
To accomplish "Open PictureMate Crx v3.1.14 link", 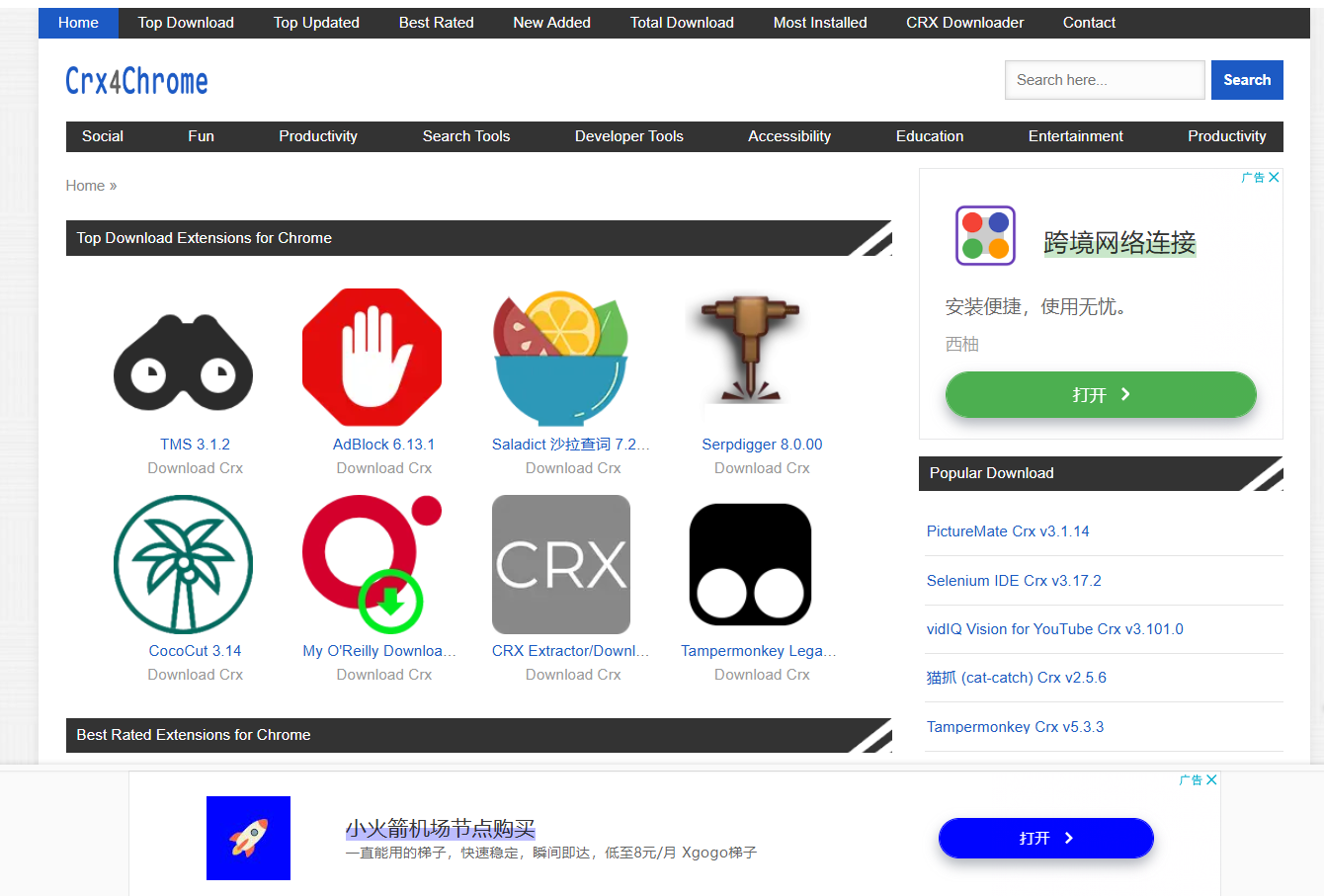I will pyautogui.click(x=1008, y=531).
